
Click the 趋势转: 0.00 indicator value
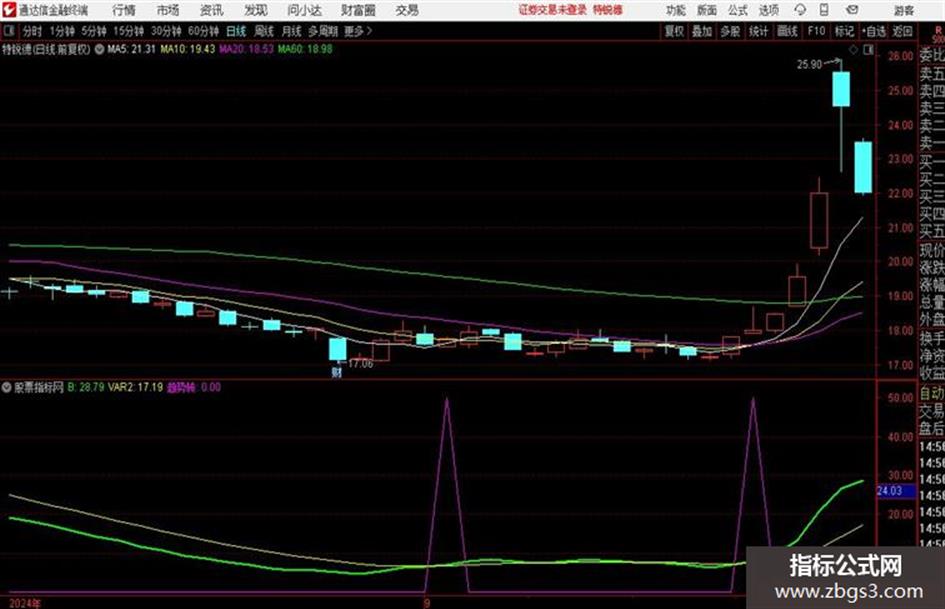click(x=194, y=387)
